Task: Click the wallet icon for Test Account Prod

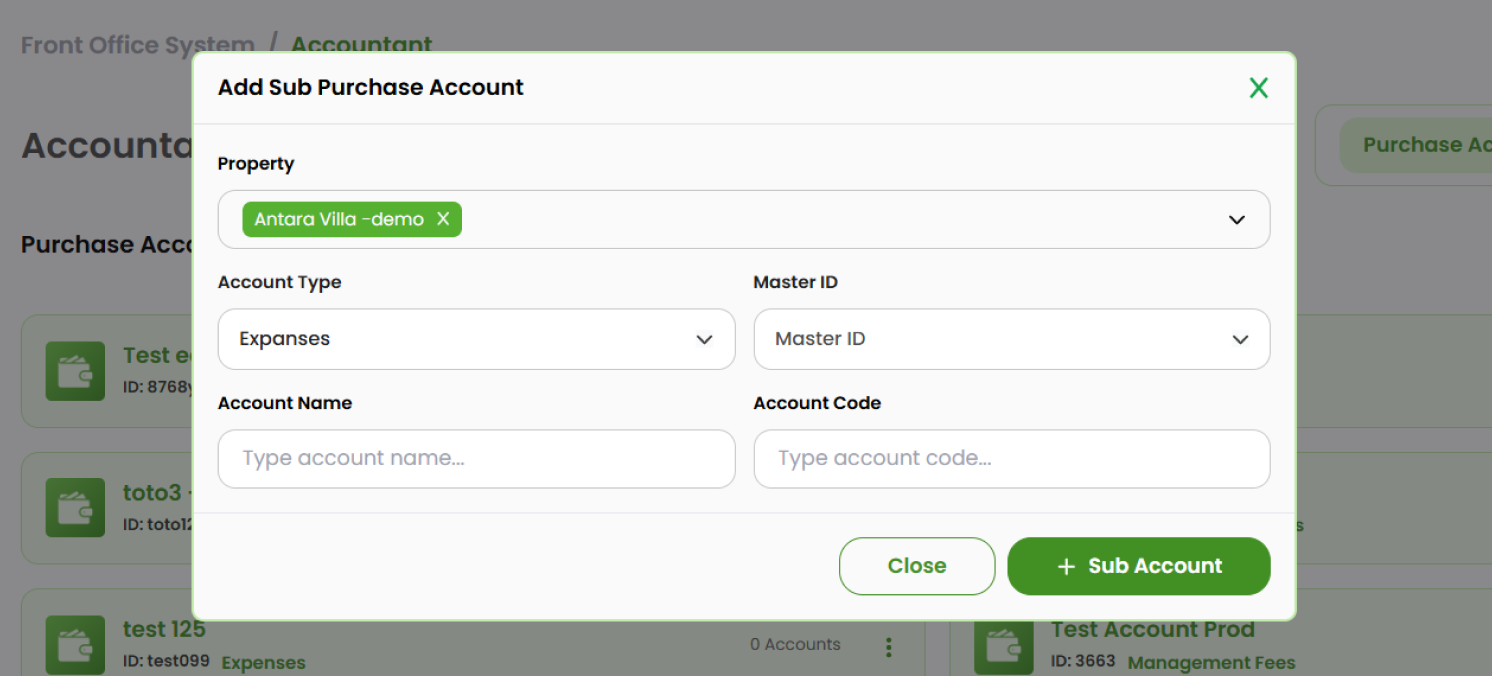Action: 1004,645
